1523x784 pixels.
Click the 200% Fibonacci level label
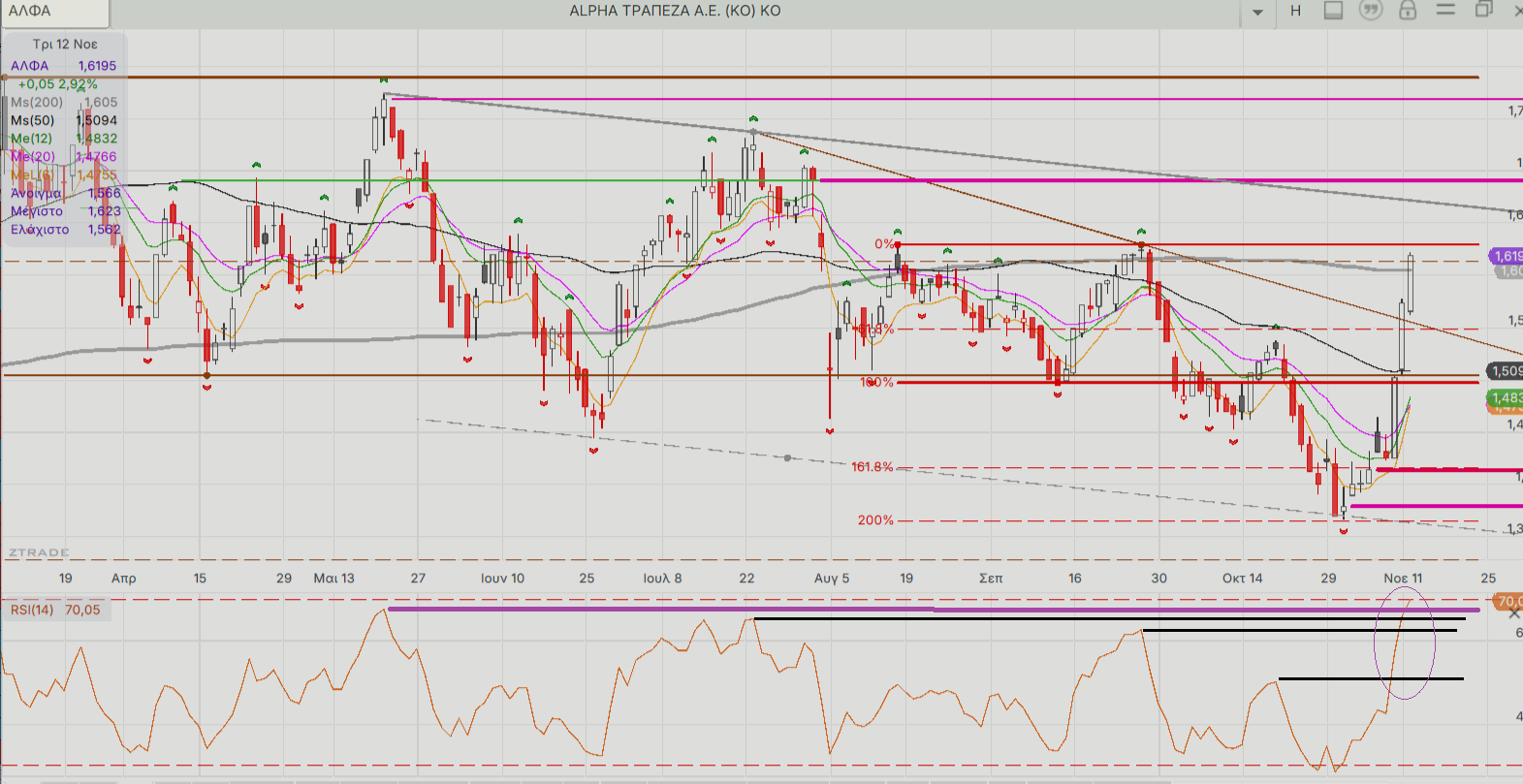(875, 520)
